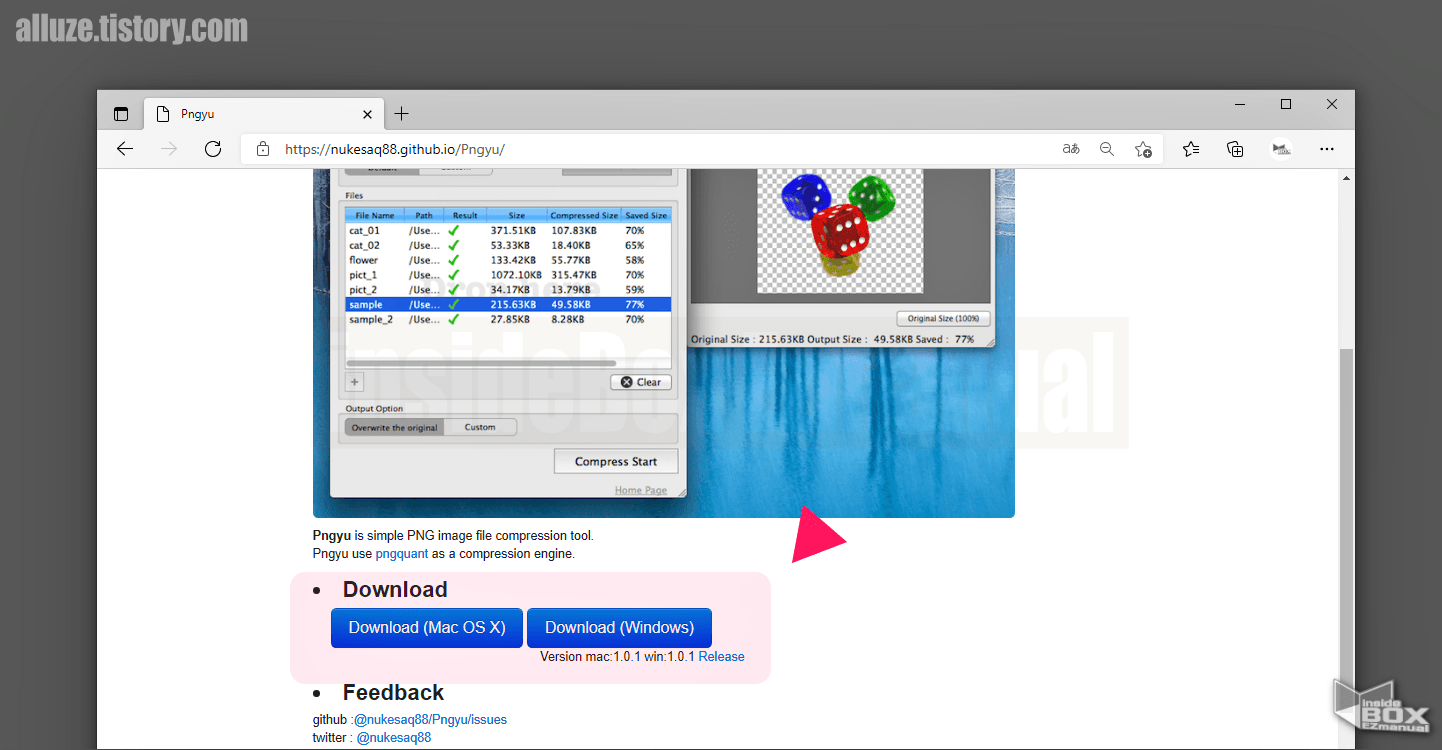The height and width of the screenshot is (750, 1442).
Task: Click the Feedback heading text
Action: click(393, 693)
